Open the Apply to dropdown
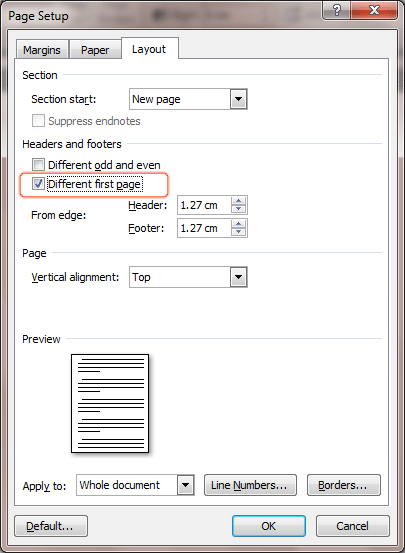The image size is (405, 553). (x=186, y=485)
